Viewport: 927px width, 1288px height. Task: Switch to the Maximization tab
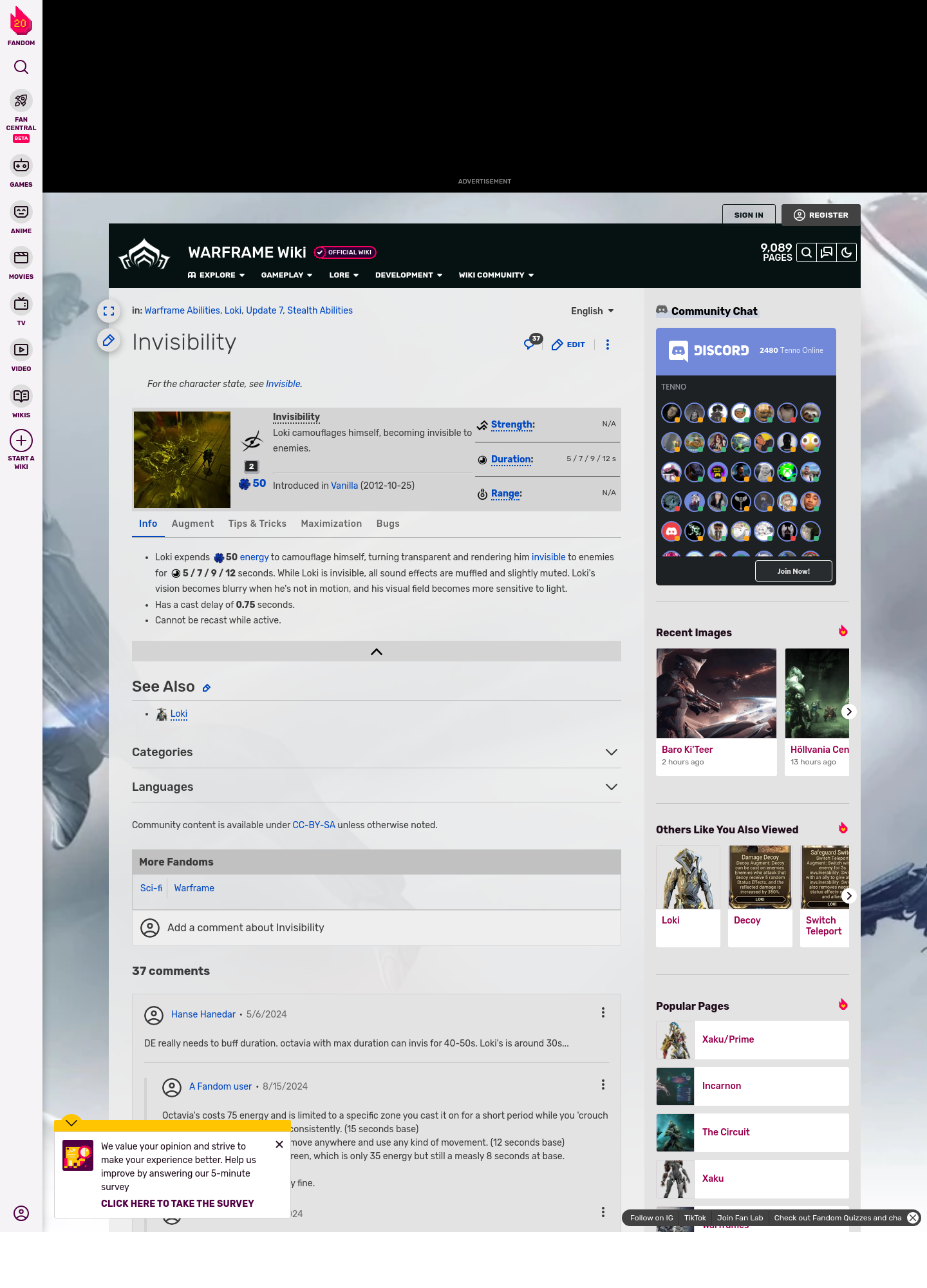(332, 524)
